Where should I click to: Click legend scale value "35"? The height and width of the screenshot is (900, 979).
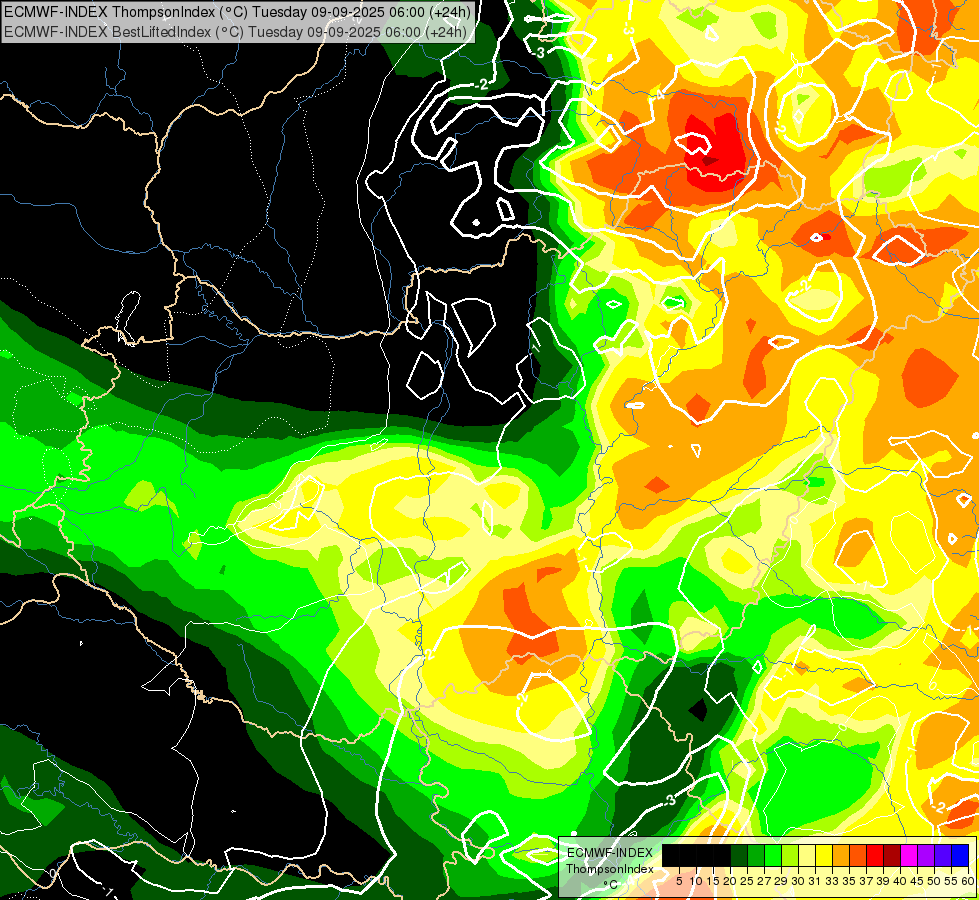[x=850, y=881]
